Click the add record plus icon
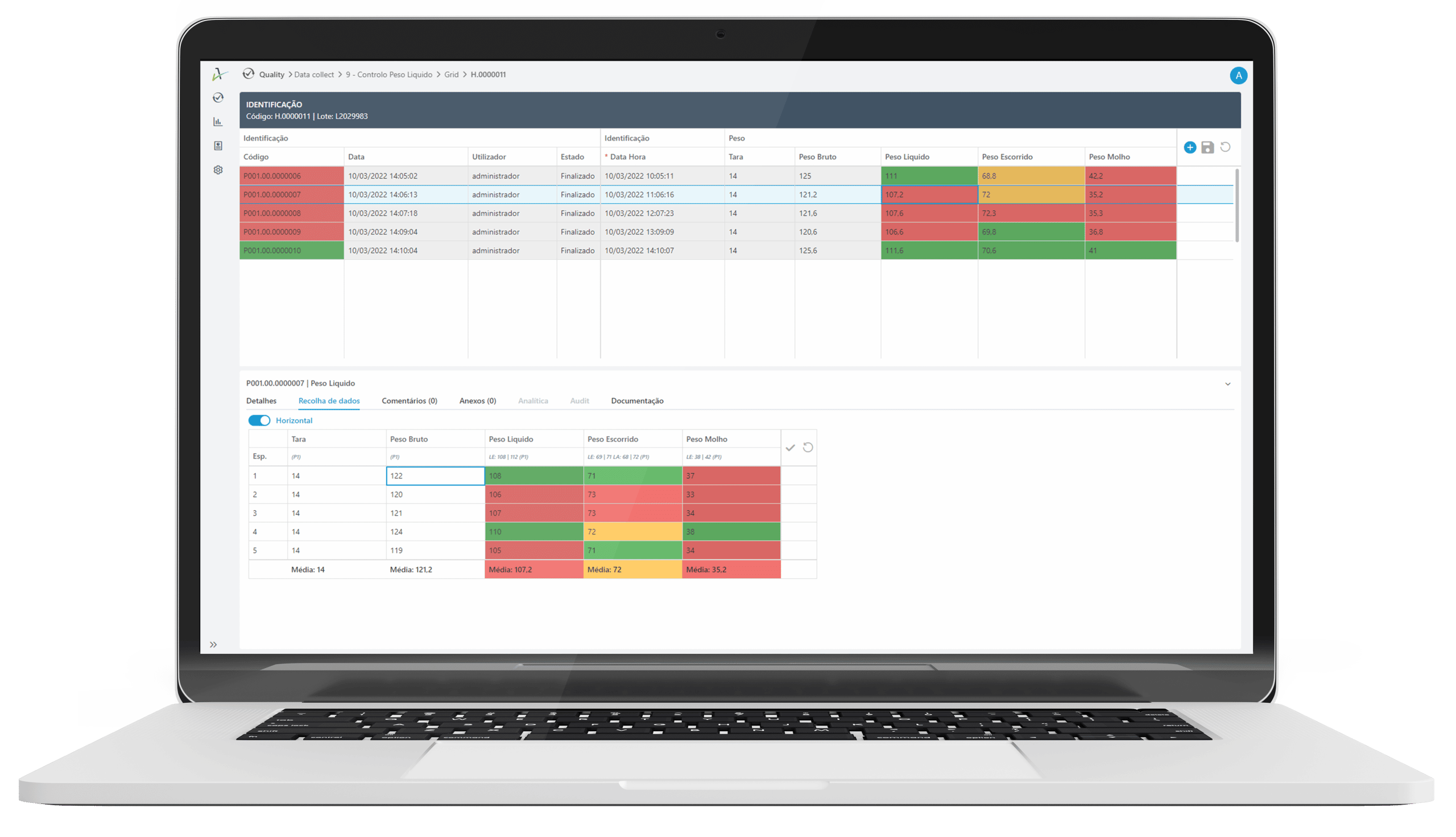Screen dimensions: 1456x837 [1190, 148]
